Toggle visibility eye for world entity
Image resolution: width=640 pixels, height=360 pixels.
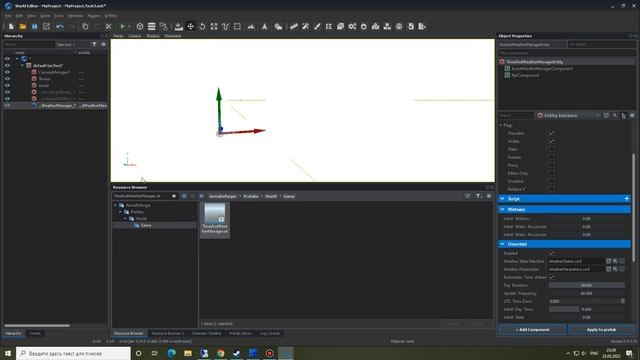coord(7,86)
